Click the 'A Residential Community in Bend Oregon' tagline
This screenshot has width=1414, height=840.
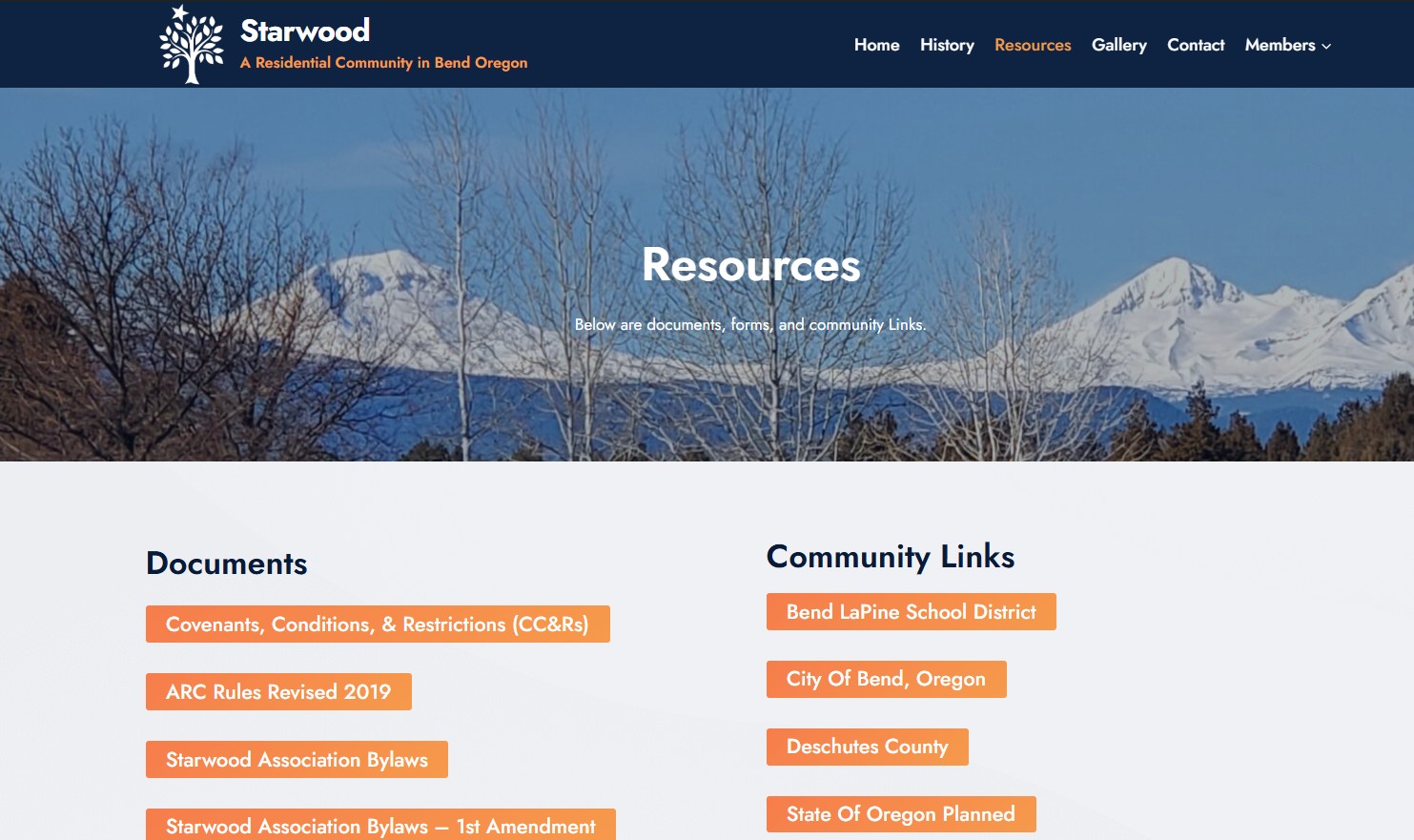(x=383, y=63)
